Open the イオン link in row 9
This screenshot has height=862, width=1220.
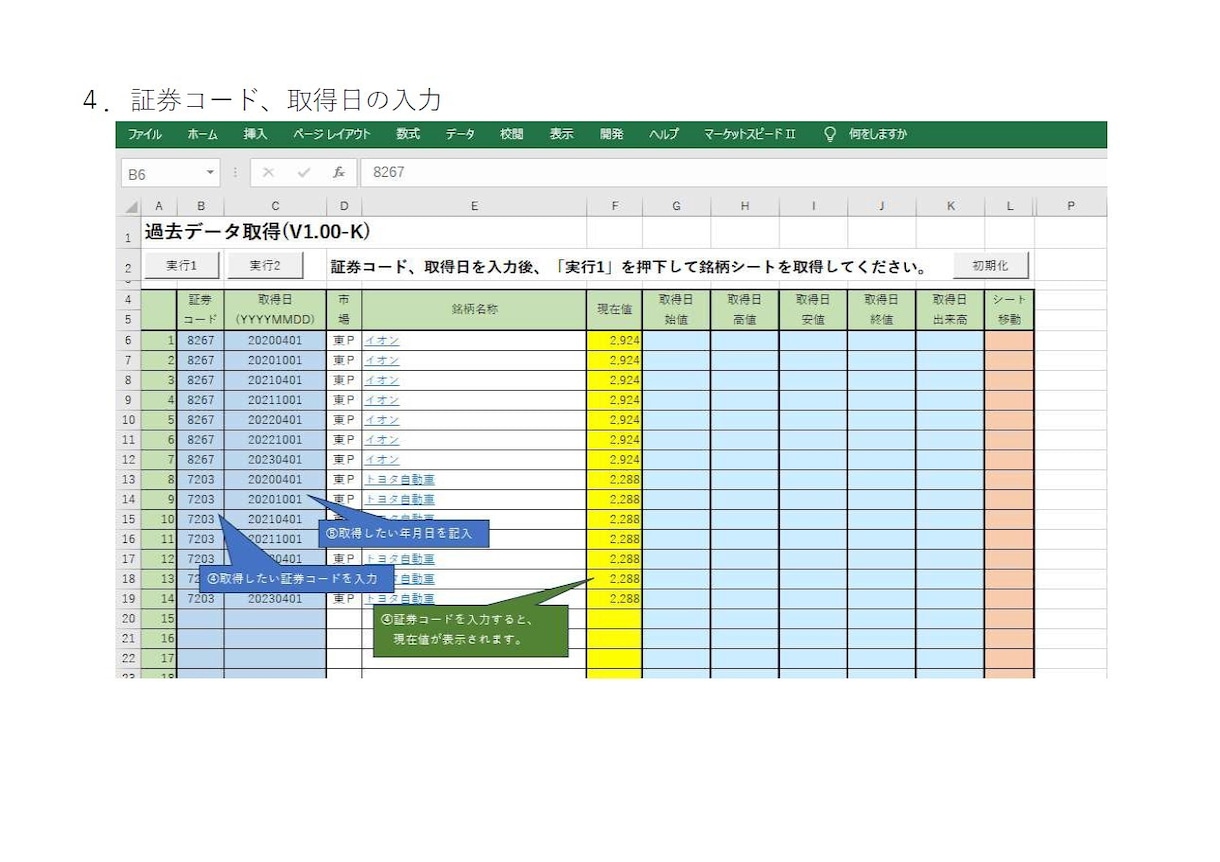[381, 400]
